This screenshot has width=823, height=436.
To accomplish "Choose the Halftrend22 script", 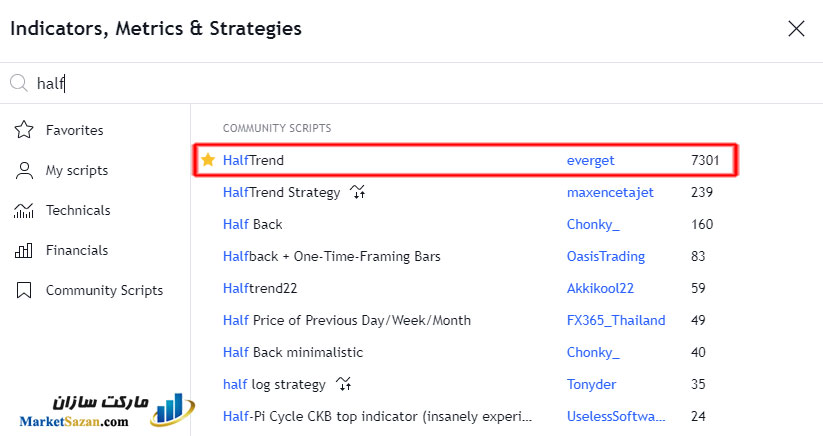I will [x=260, y=288].
